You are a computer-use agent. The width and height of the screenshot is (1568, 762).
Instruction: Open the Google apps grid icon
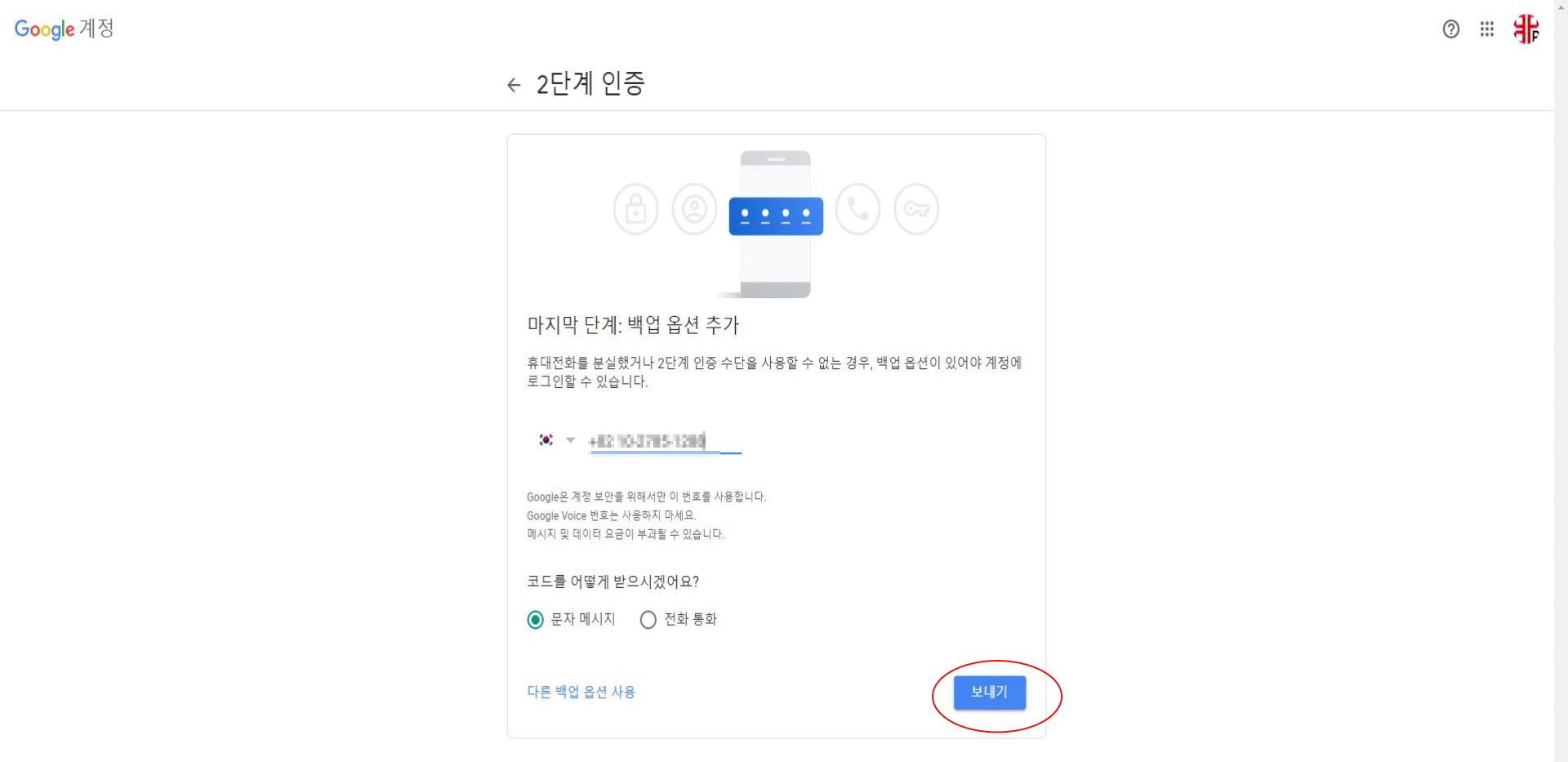coord(1487,29)
